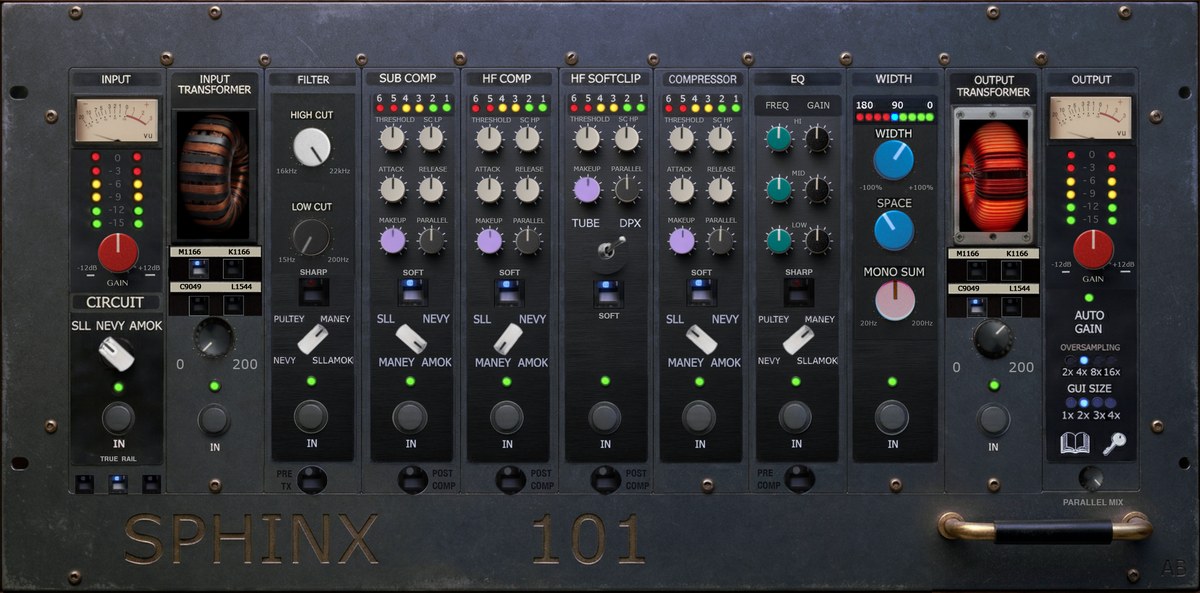
Task: Select L1544 on Input Transformer
Action: click(233, 304)
